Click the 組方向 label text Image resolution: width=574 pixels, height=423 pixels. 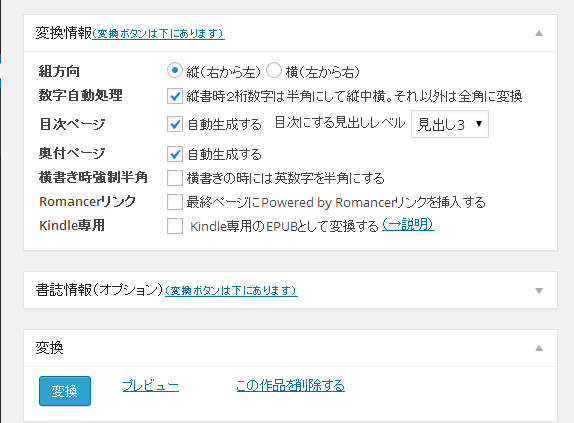pyautogui.click(x=59, y=71)
